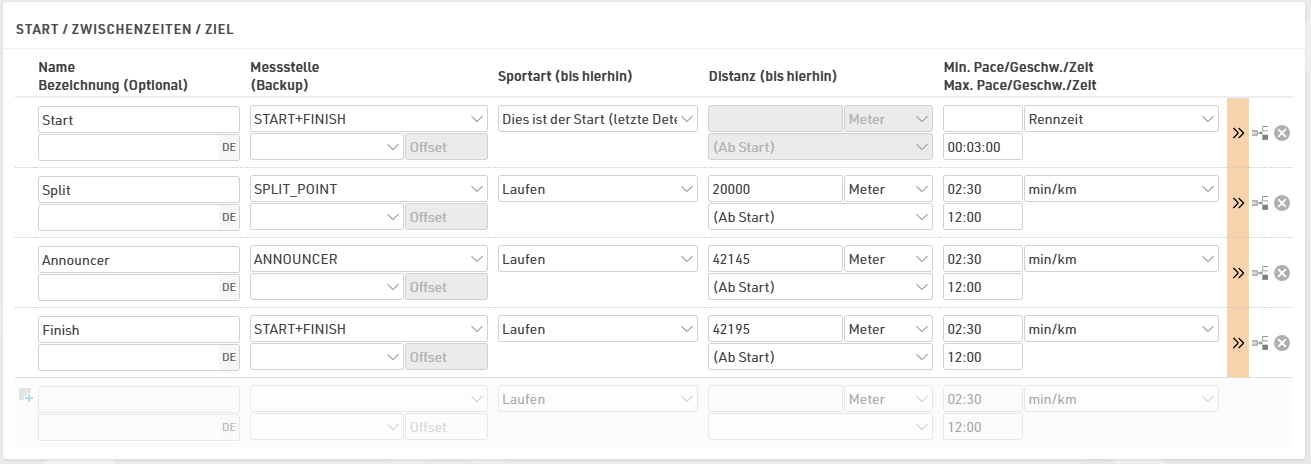Click the branch icon on the Split row

(x=1260, y=203)
